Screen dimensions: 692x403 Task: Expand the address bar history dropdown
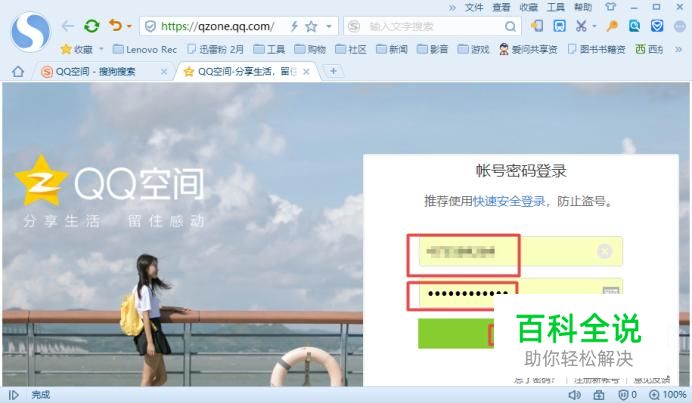tap(329, 26)
